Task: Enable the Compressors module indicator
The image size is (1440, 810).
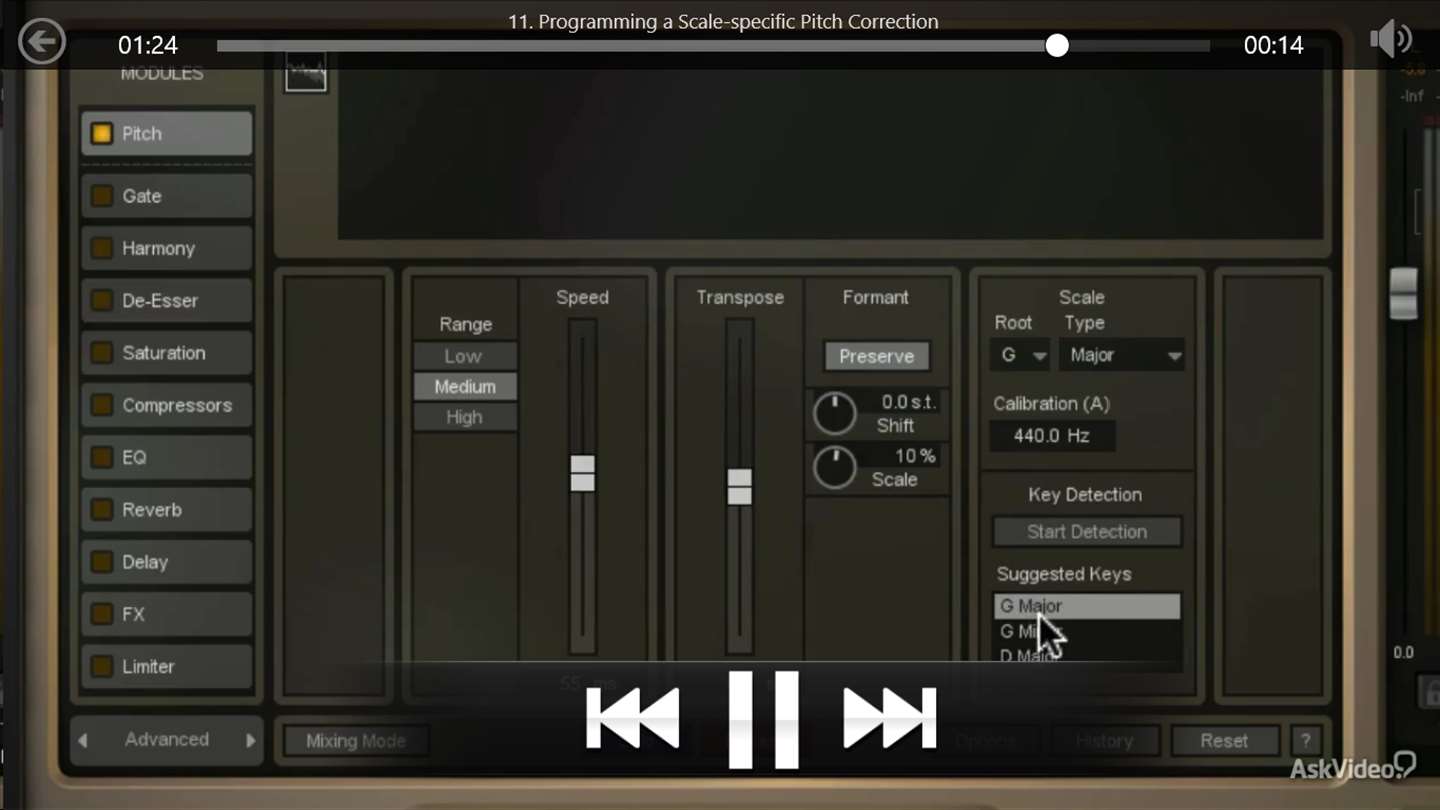Action: pyautogui.click(x=102, y=405)
